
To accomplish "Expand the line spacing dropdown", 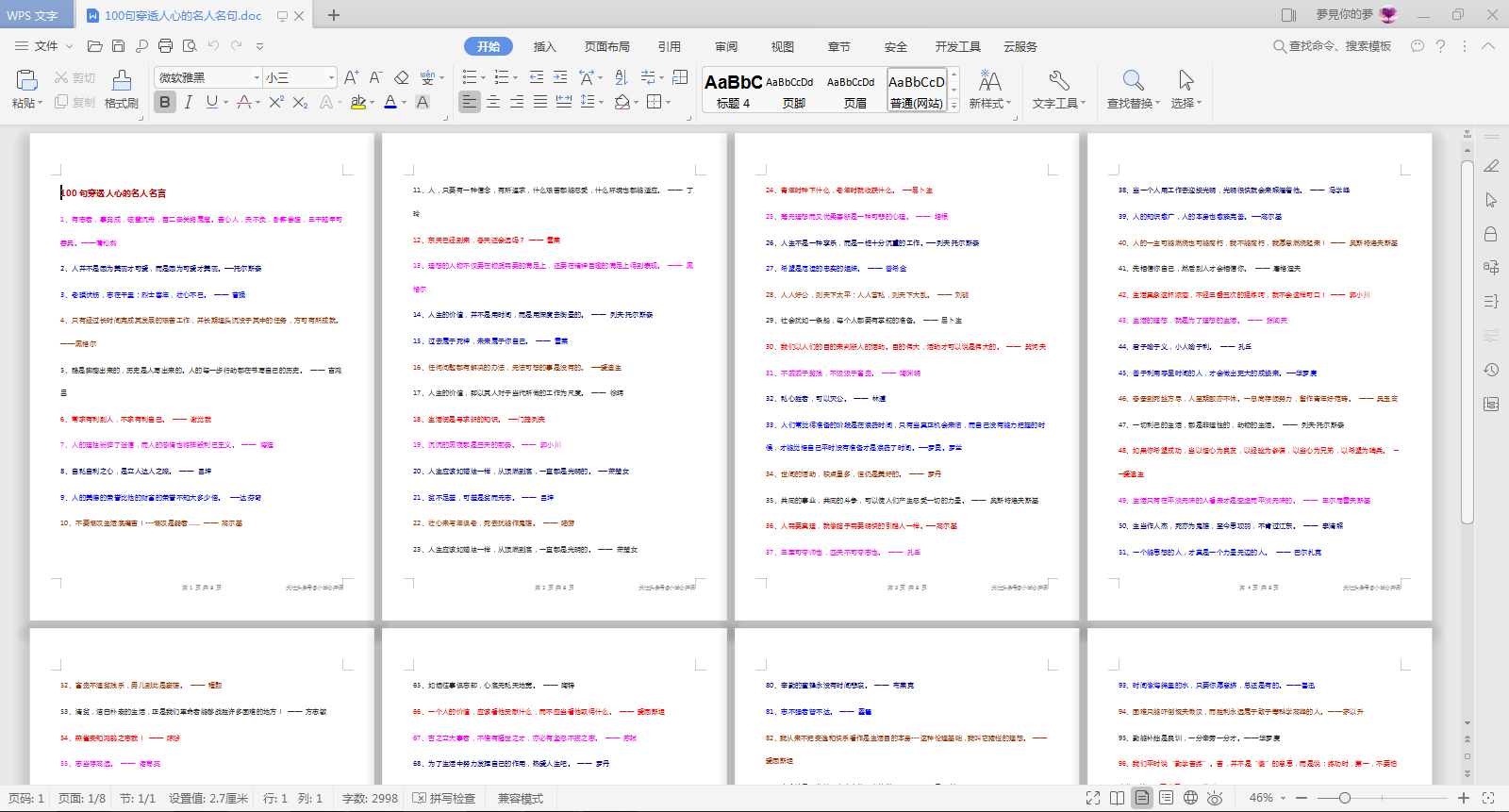I will [x=600, y=103].
